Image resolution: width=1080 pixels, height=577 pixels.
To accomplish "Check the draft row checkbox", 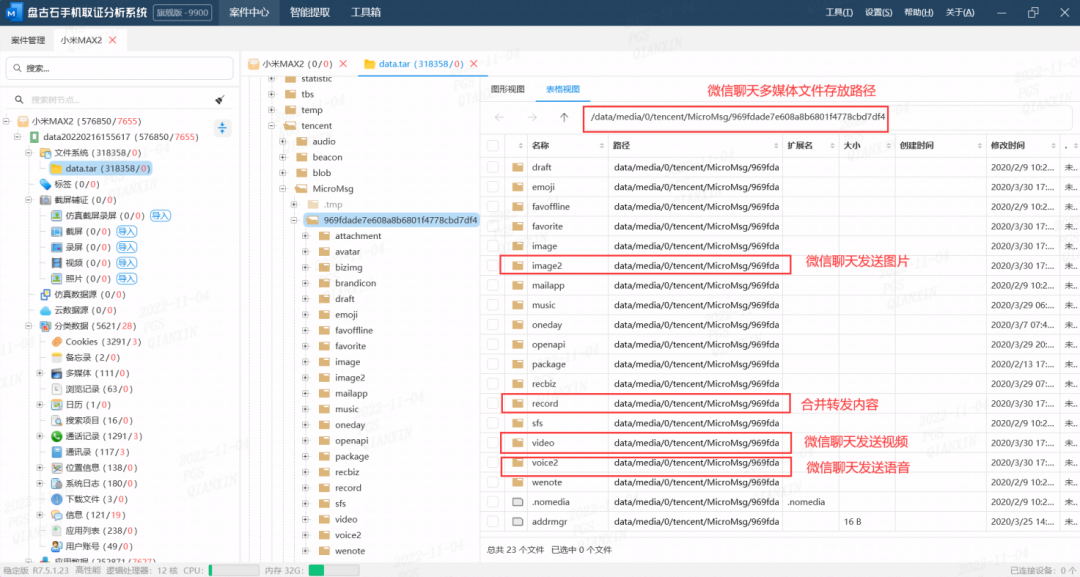I will tap(492, 167).
